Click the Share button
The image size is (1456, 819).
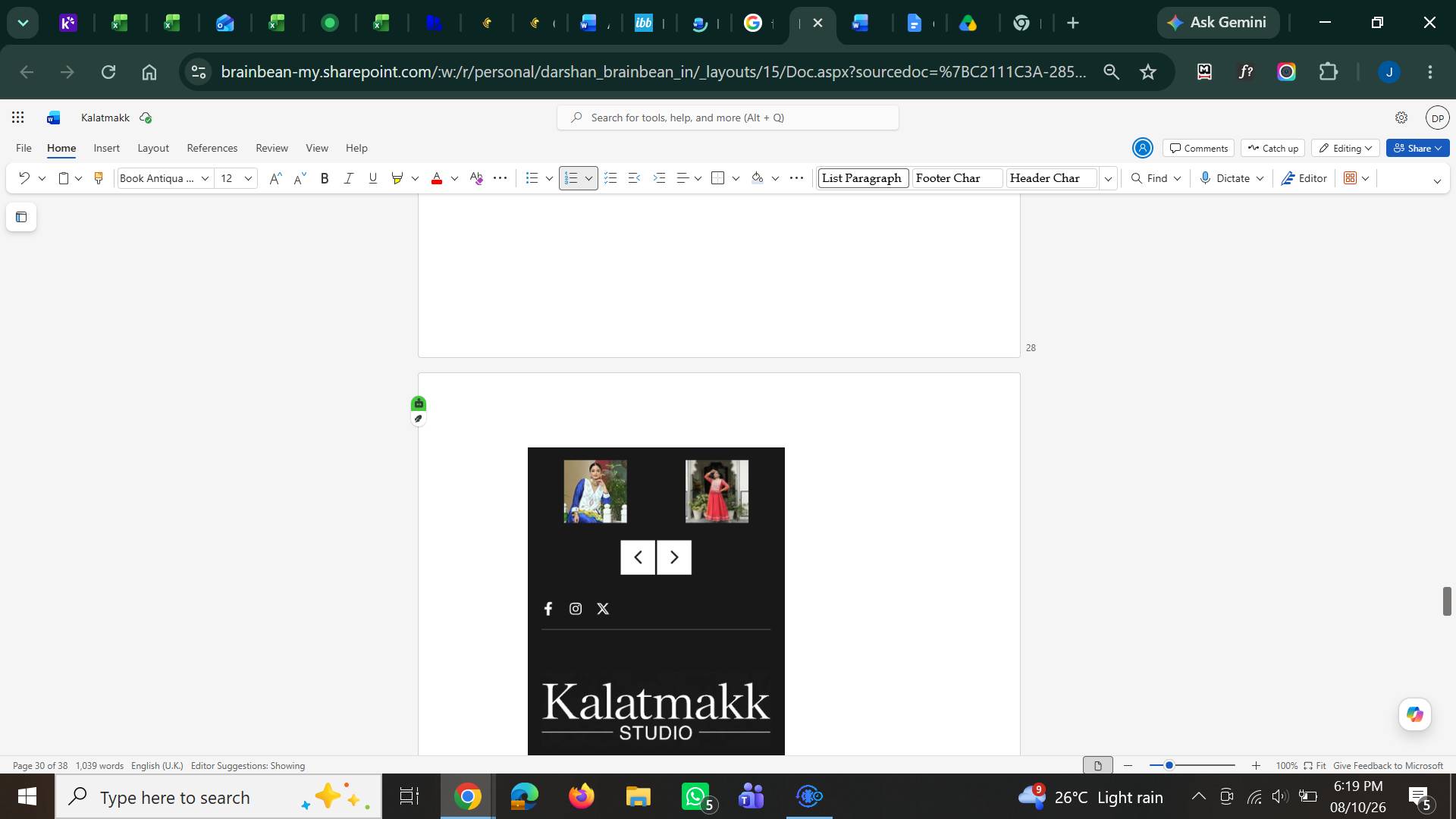pyautogui.click(x=1417, y=148)
